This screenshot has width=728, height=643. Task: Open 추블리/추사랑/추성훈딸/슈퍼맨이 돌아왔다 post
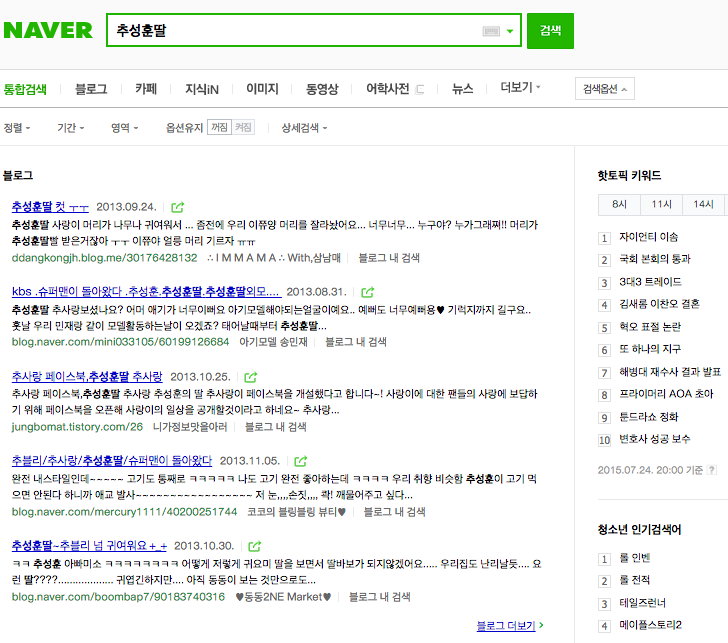[x=112, y=461]
